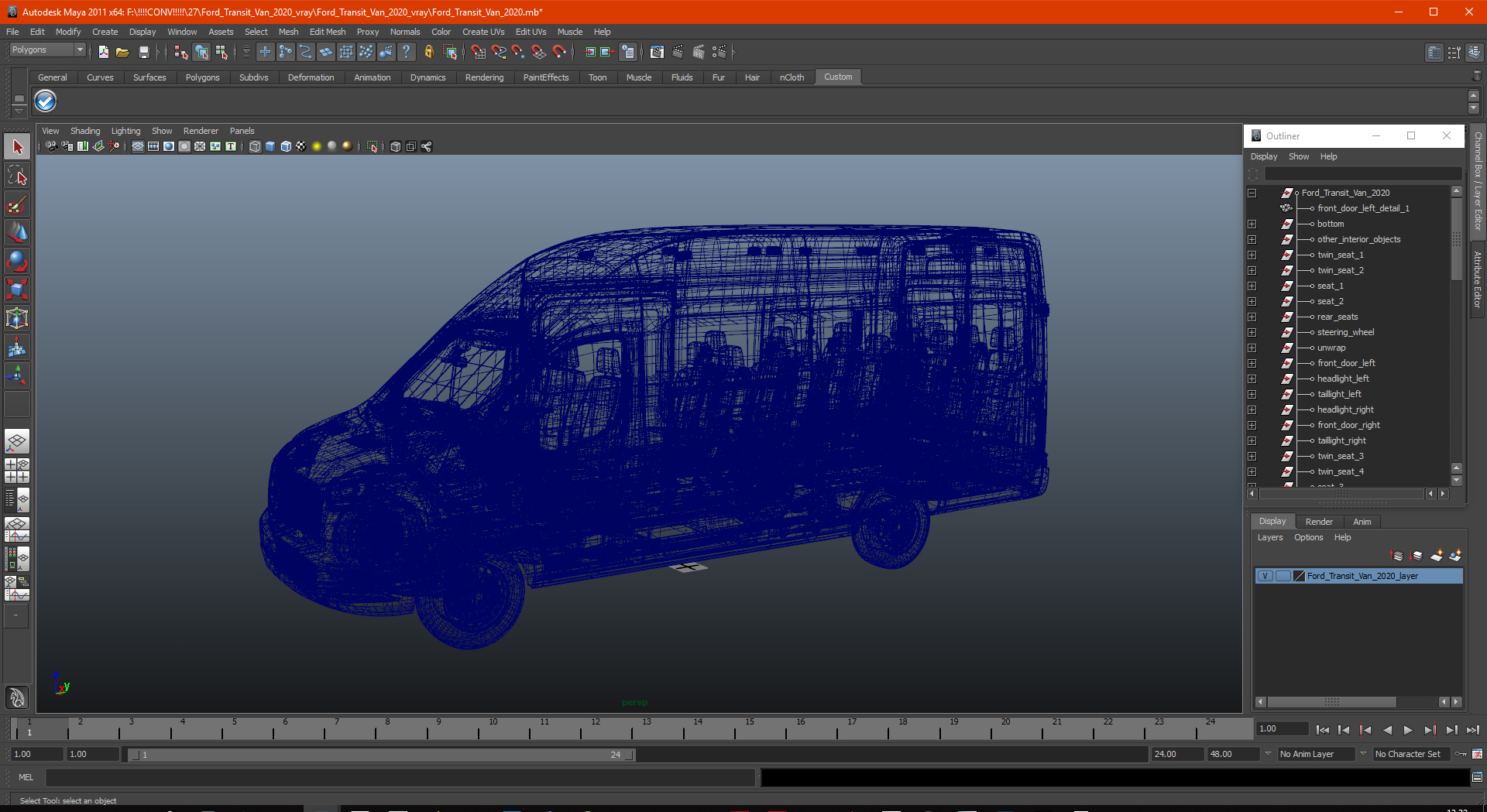
Task: Click the Snap to points magnet icon
Action: (518, 52)
